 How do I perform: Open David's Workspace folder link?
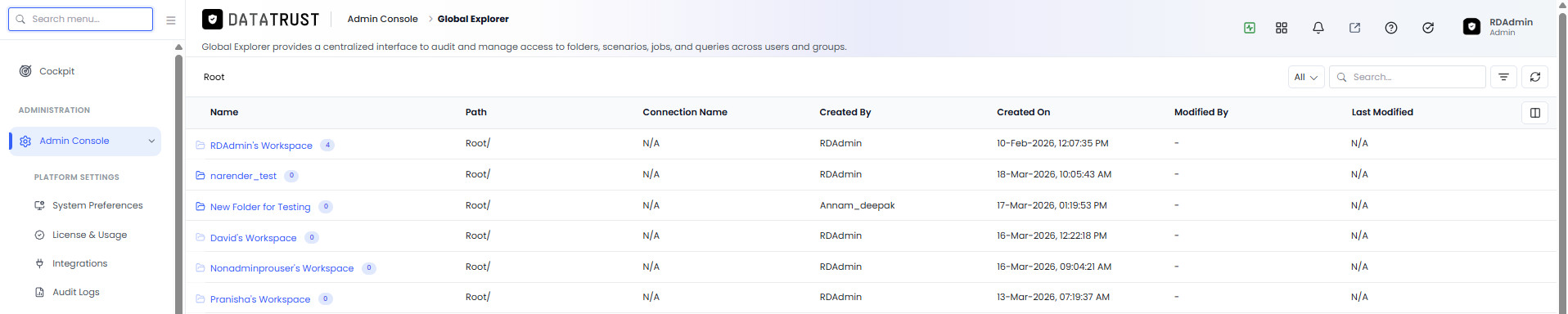pos(254,238)
